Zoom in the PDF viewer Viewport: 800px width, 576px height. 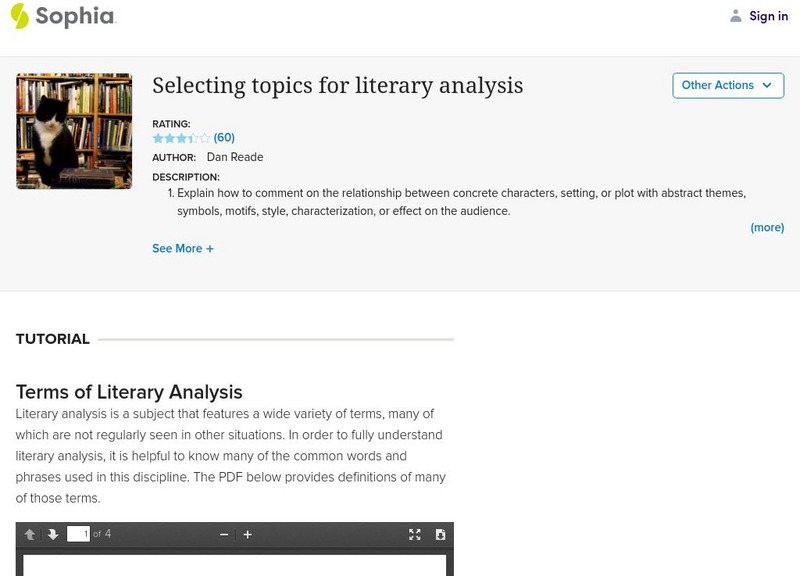pos(248,535)
